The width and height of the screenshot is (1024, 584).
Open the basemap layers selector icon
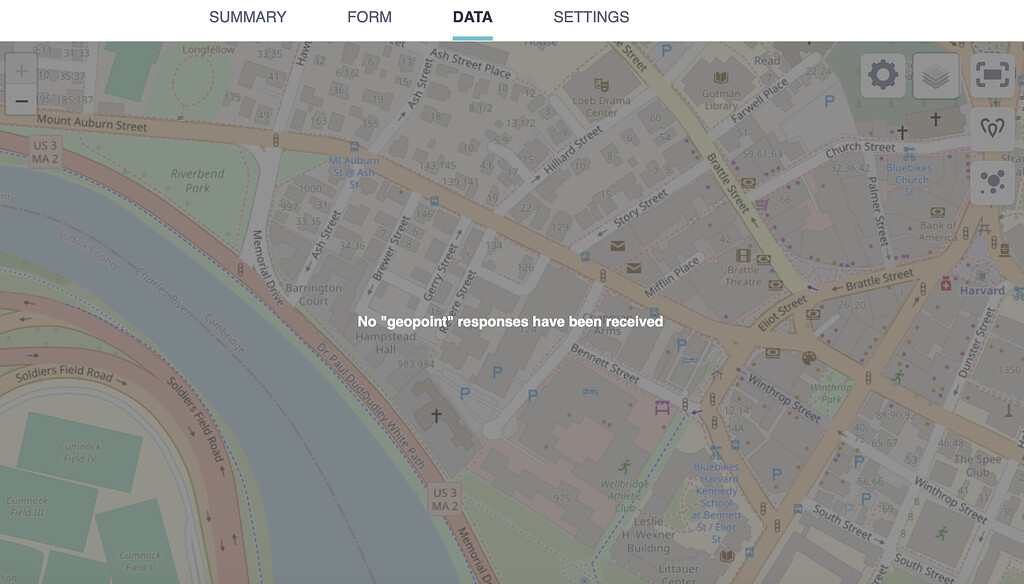point(936,75)
